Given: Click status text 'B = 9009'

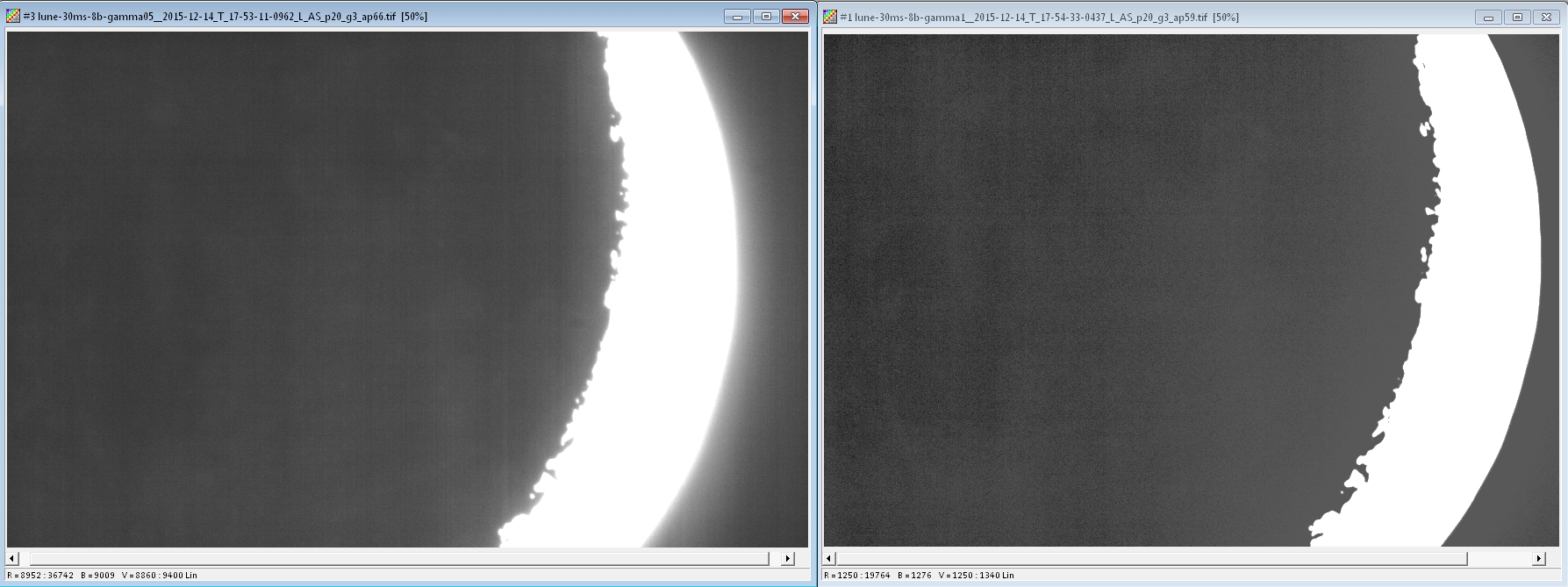Looking at the screenshot, I should pyautogui.click(x=97, y=576).
